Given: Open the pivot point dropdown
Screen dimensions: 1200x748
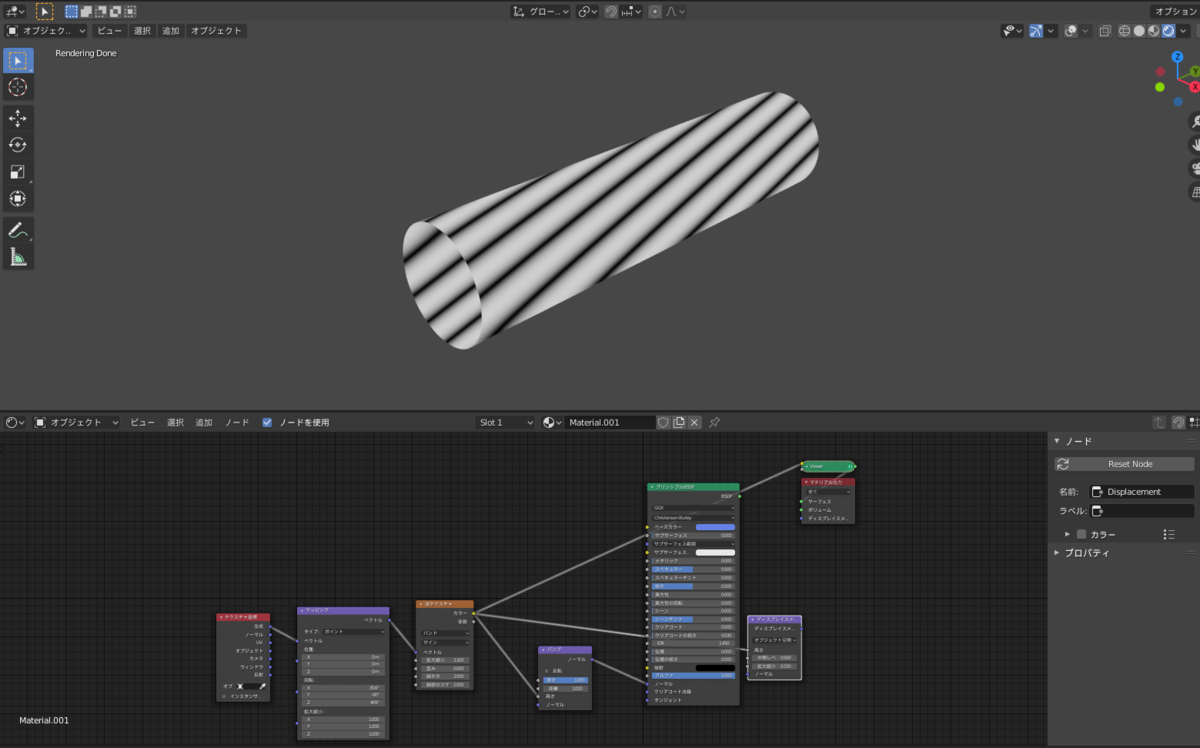Looking at the screenshot, I should tap(587, 11).
